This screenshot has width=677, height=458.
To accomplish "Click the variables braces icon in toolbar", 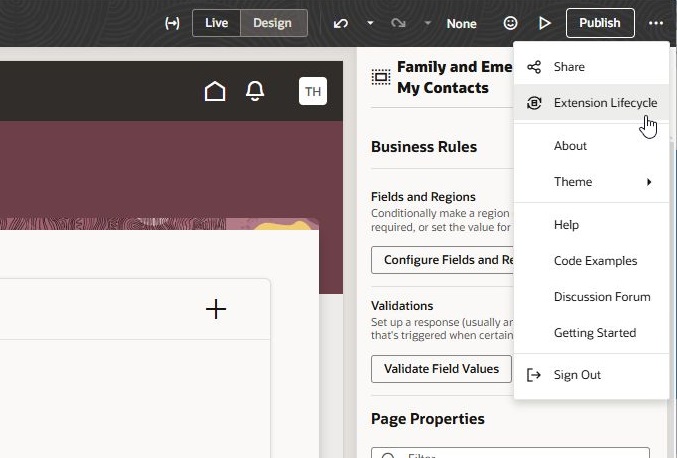I will click(x=172, y=23).
